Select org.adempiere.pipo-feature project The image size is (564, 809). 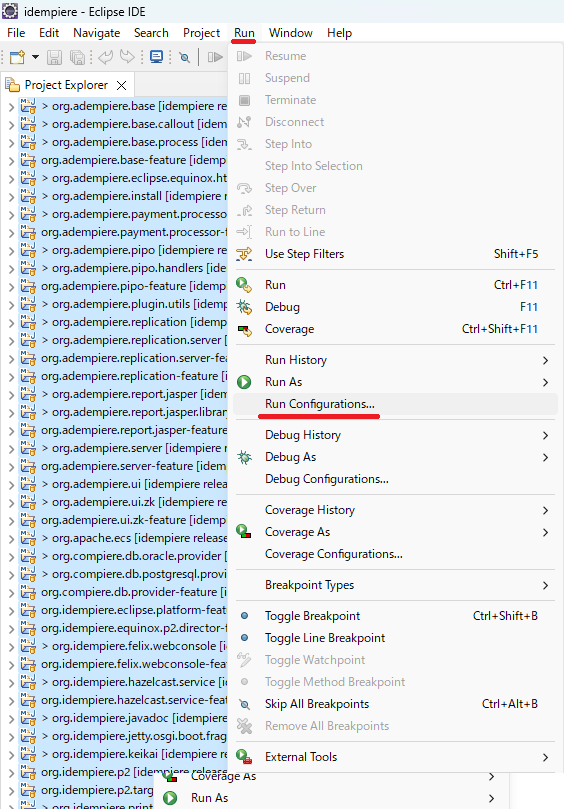tap(134, 286)
